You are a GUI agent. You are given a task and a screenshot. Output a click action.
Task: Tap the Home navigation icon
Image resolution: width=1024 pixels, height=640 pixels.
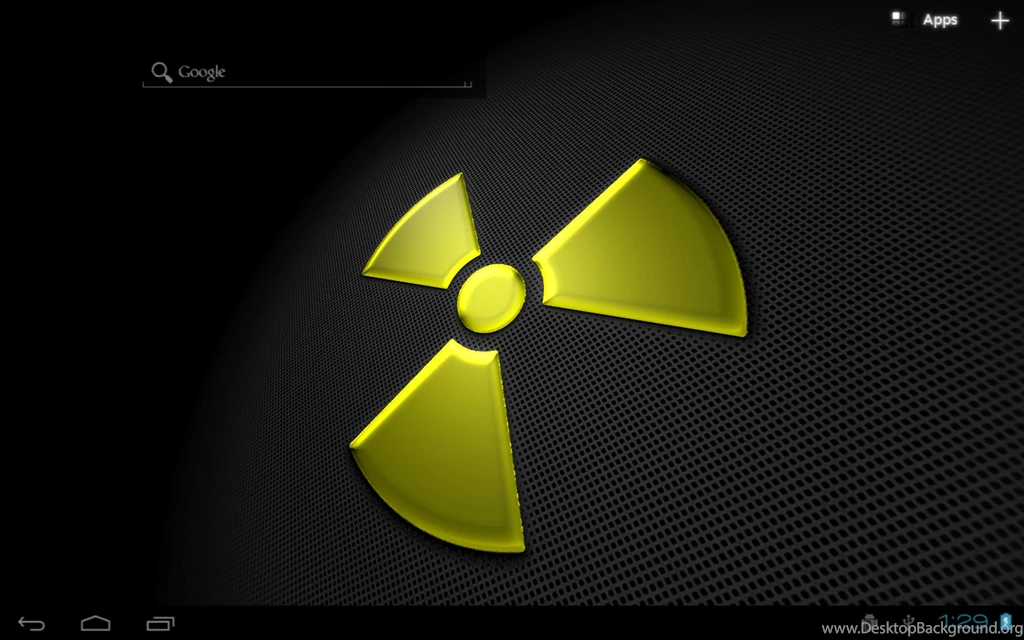(x=96, y=621)
